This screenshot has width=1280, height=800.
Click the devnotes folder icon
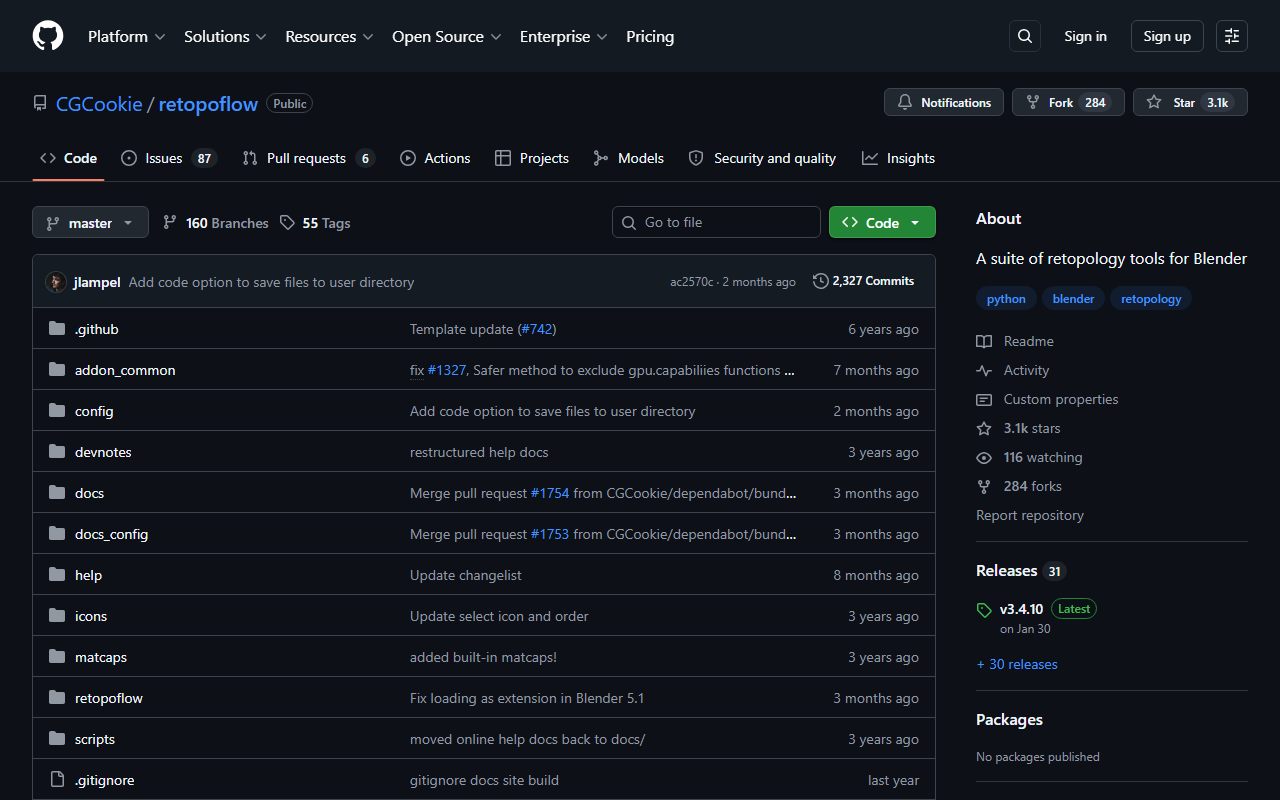[57, 452]
